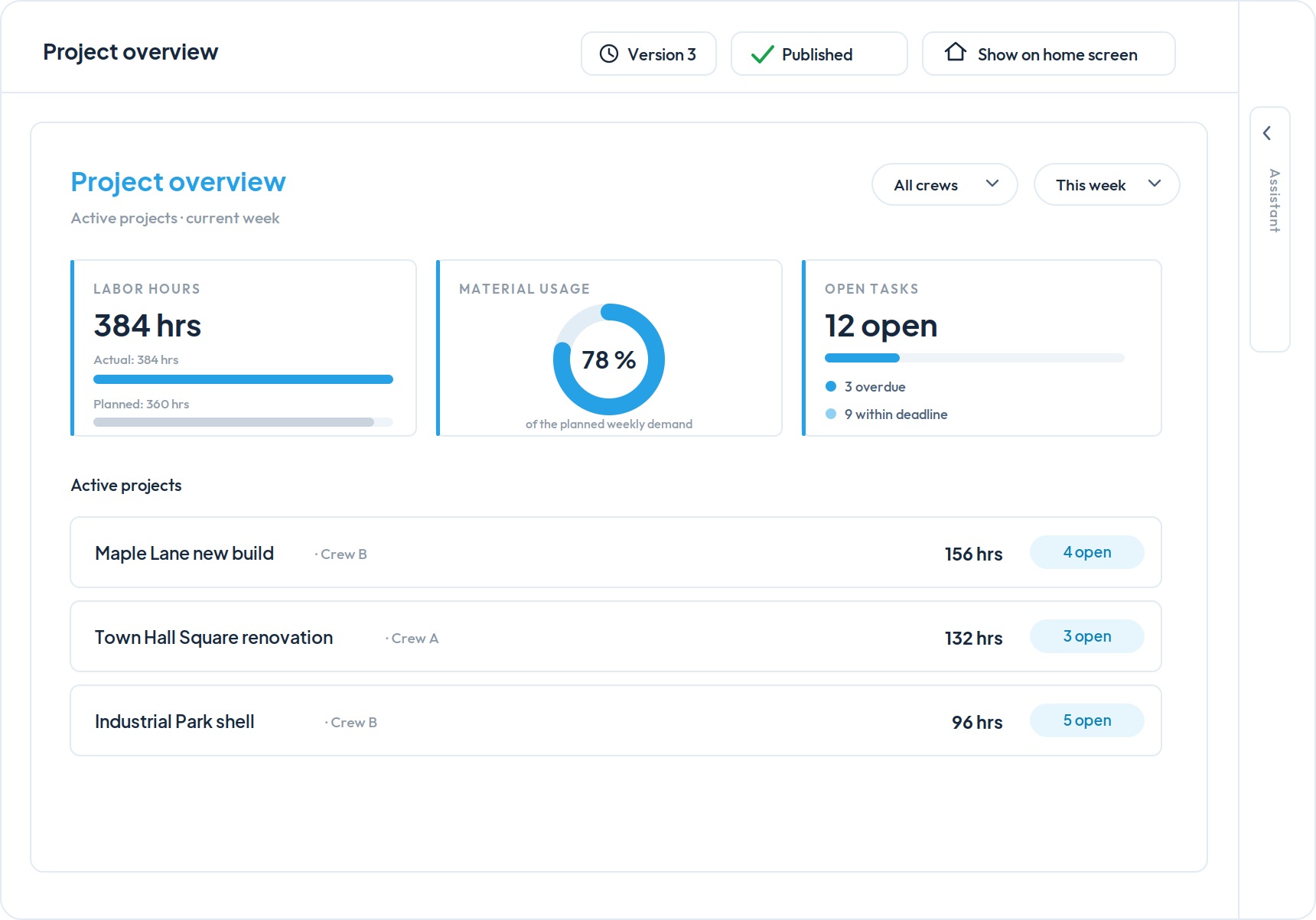Click the 78 % material usage donut chart
The height and width of the screenshot is (920, 1316).
click(x=609, y=359)
